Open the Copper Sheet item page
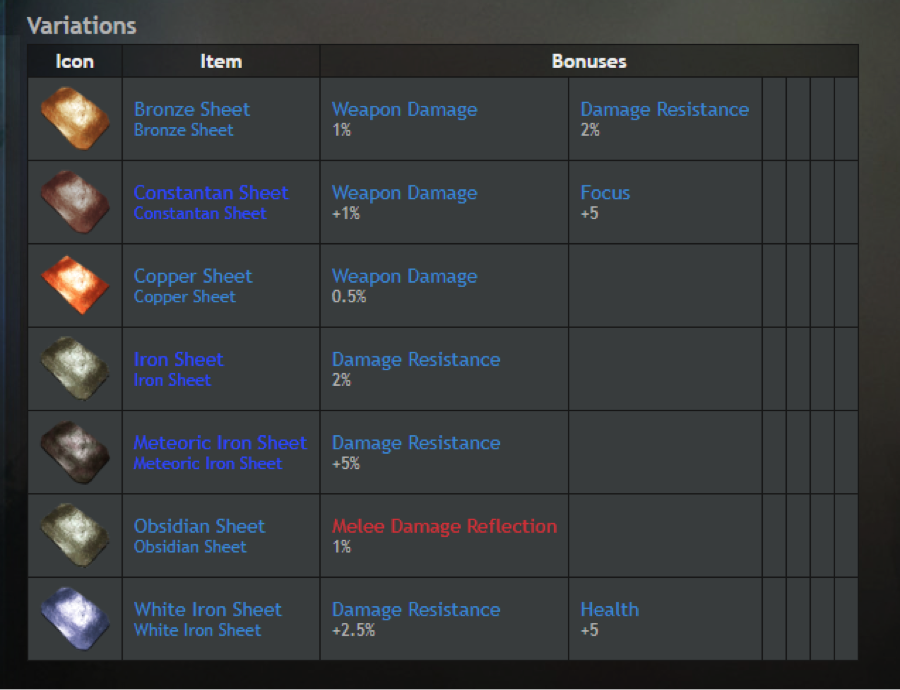This screenshot has height=690, width=900. (193, 276)
